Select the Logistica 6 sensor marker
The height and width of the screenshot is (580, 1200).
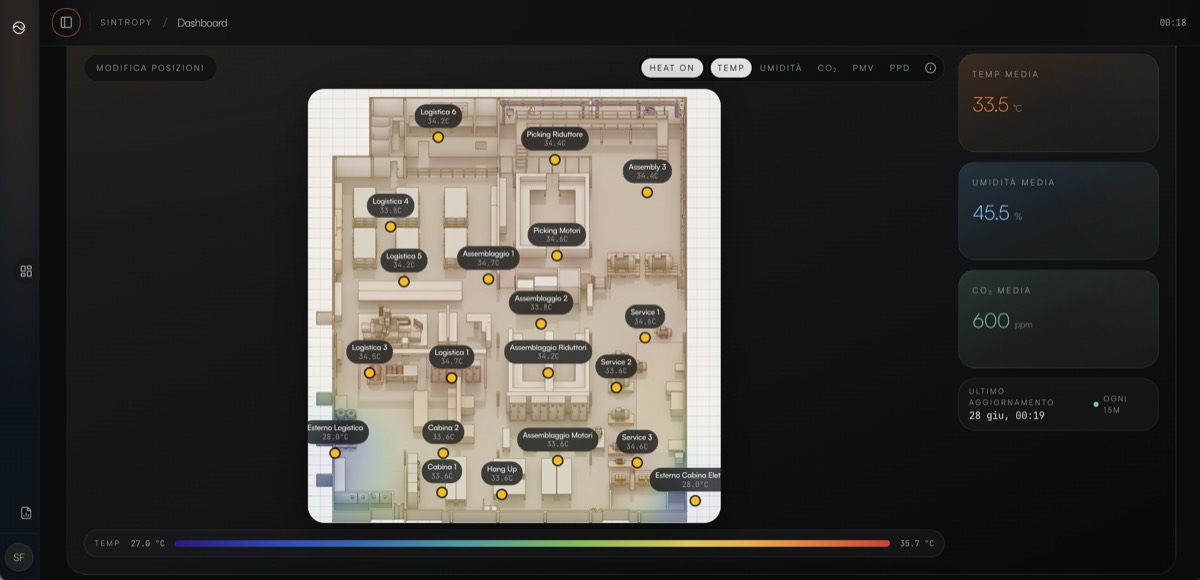point(438,137)
